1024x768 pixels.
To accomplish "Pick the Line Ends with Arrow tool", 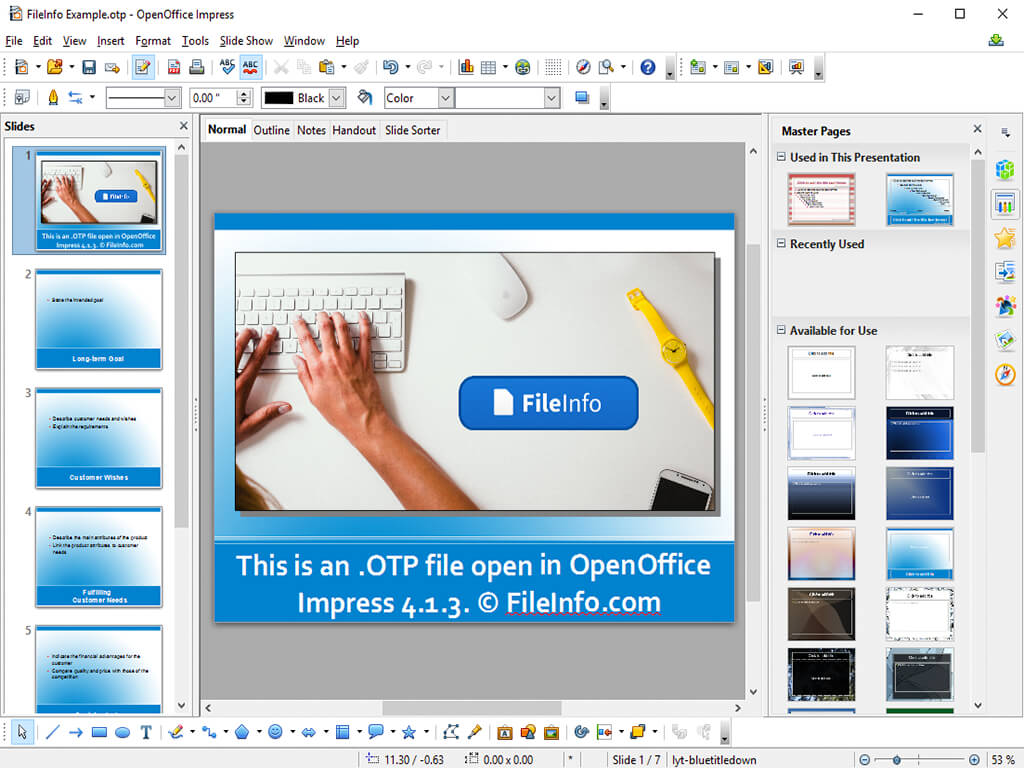I will point(76,732).
